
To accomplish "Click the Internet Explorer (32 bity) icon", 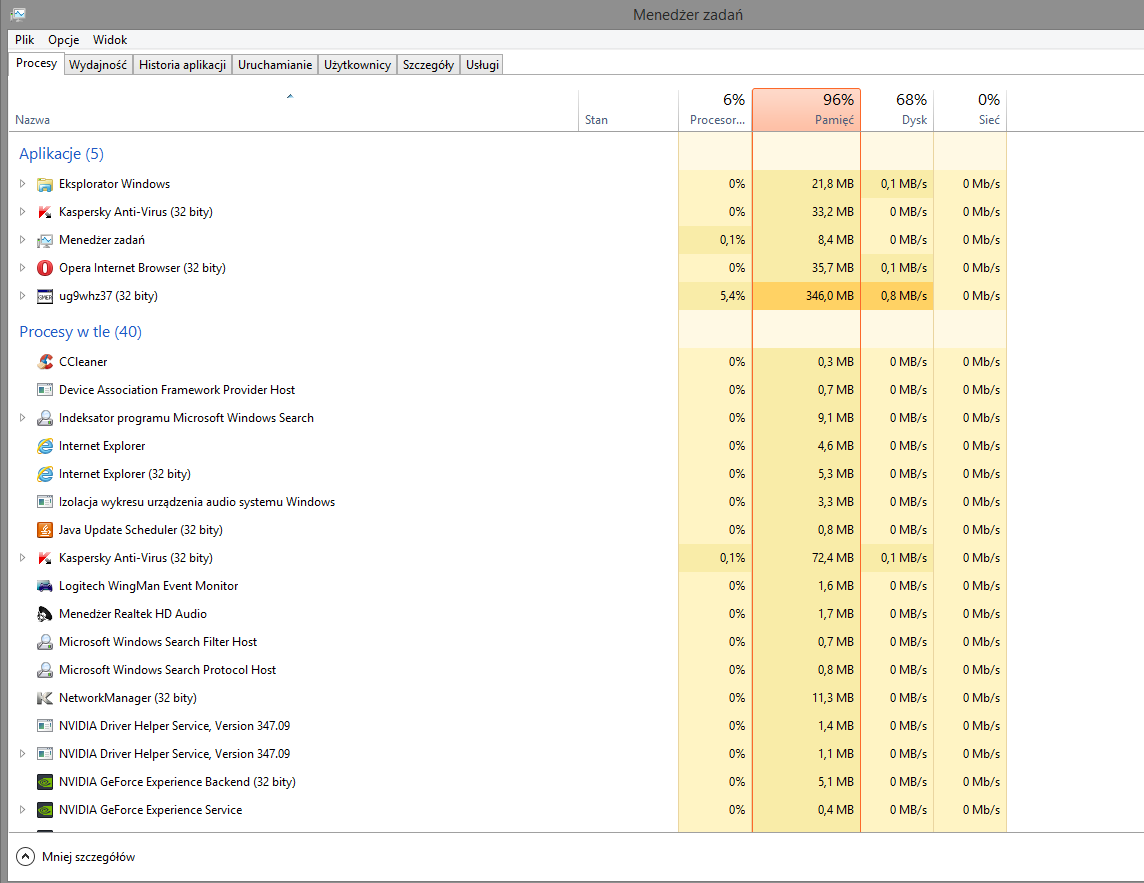I will (x=45, y=474).
